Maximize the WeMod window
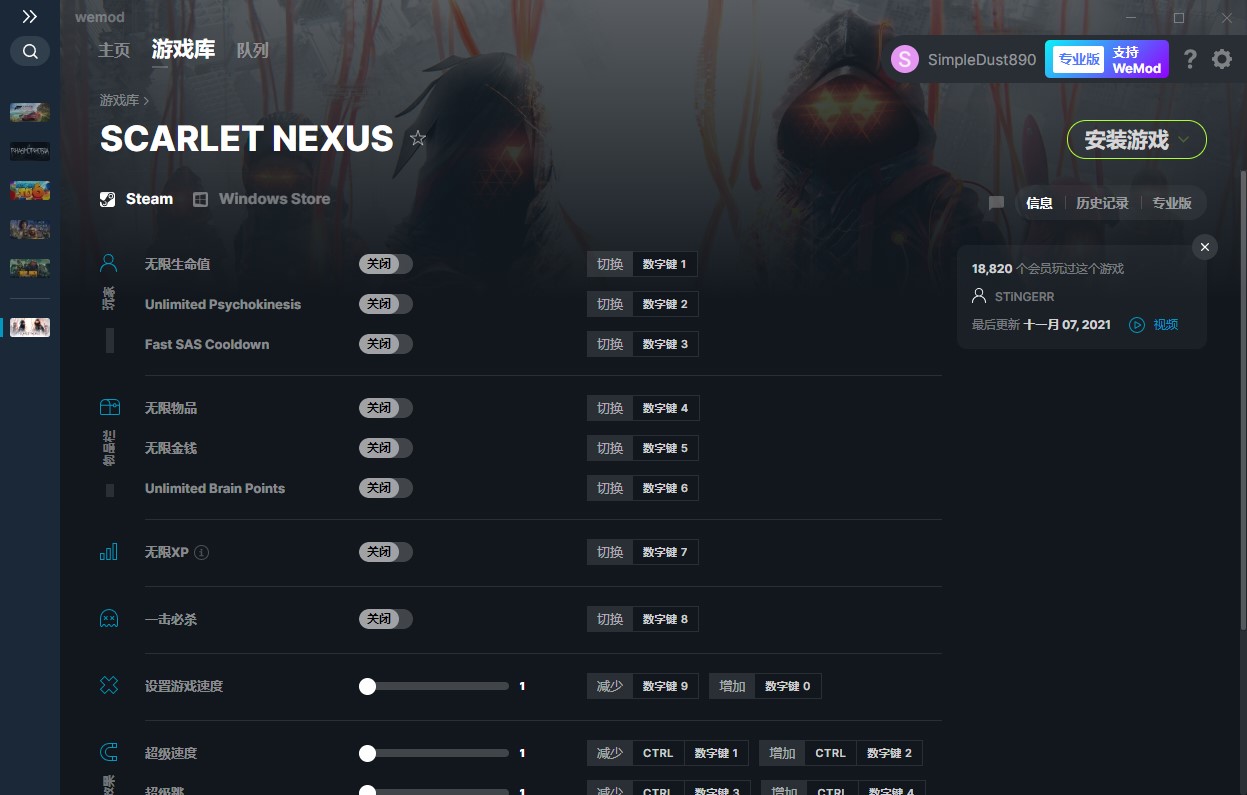This screenshot has width=1247, height=795. [1179, 18]
